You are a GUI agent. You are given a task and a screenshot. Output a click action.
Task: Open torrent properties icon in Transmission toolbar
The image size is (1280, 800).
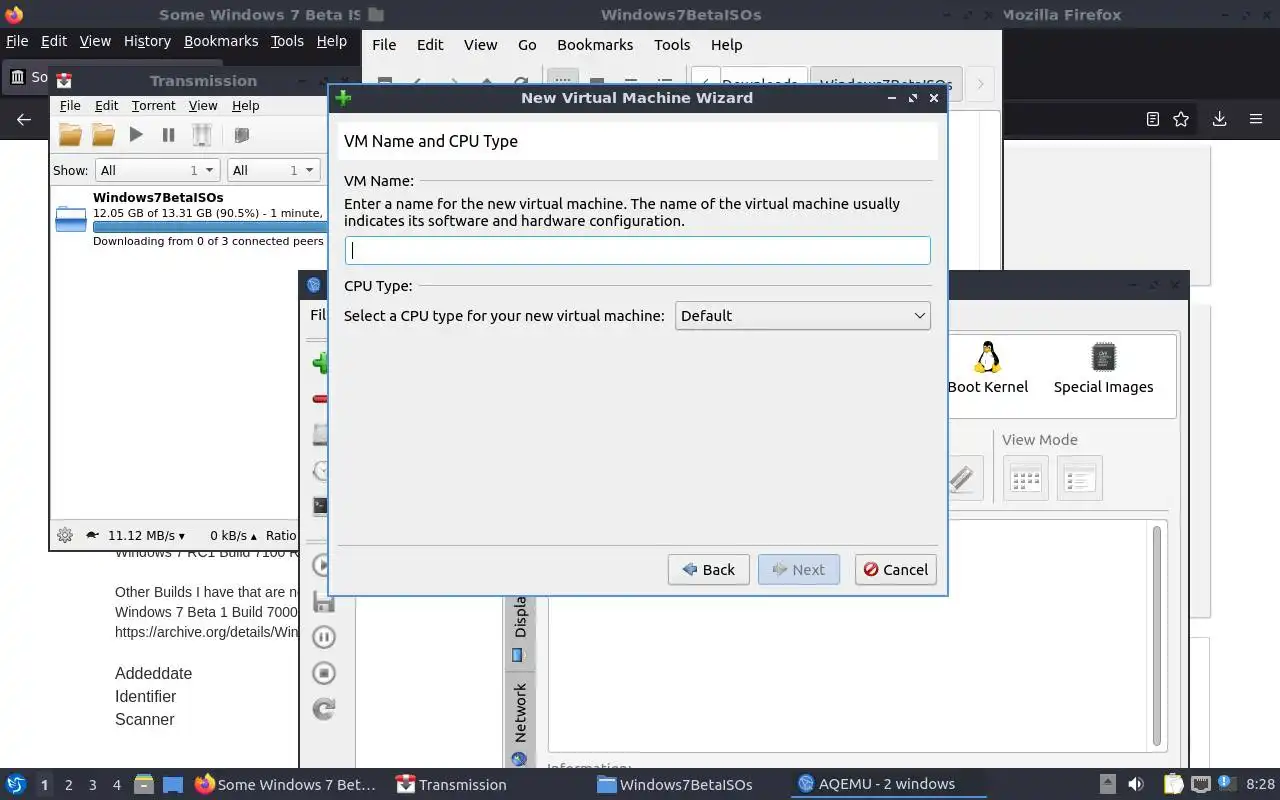[x=241, y=134]
